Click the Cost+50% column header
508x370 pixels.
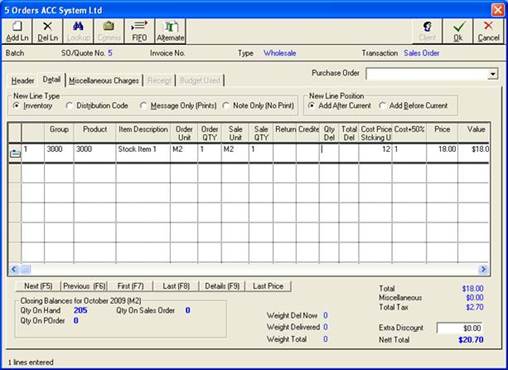(409, 133)
